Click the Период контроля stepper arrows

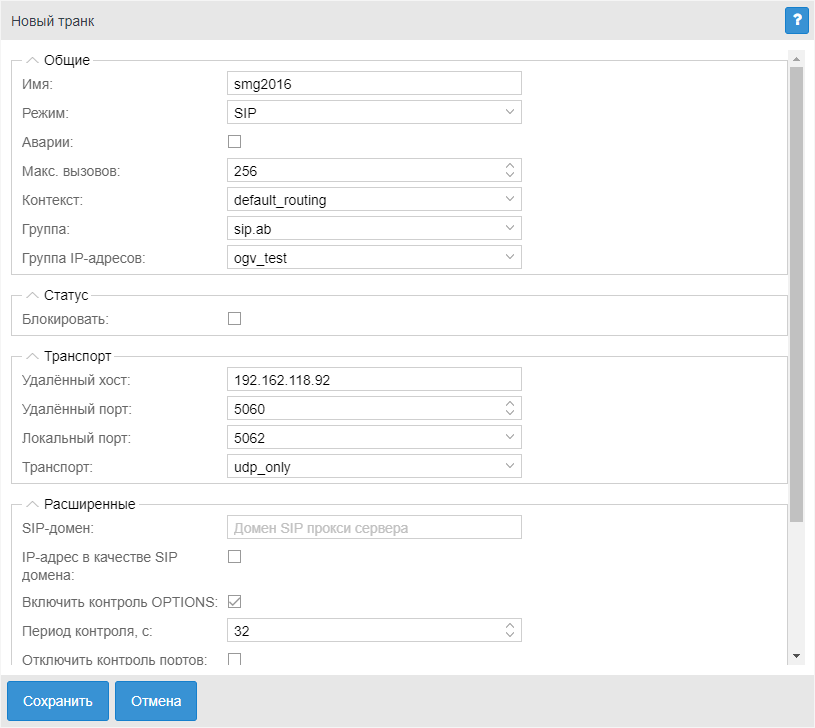509,630
